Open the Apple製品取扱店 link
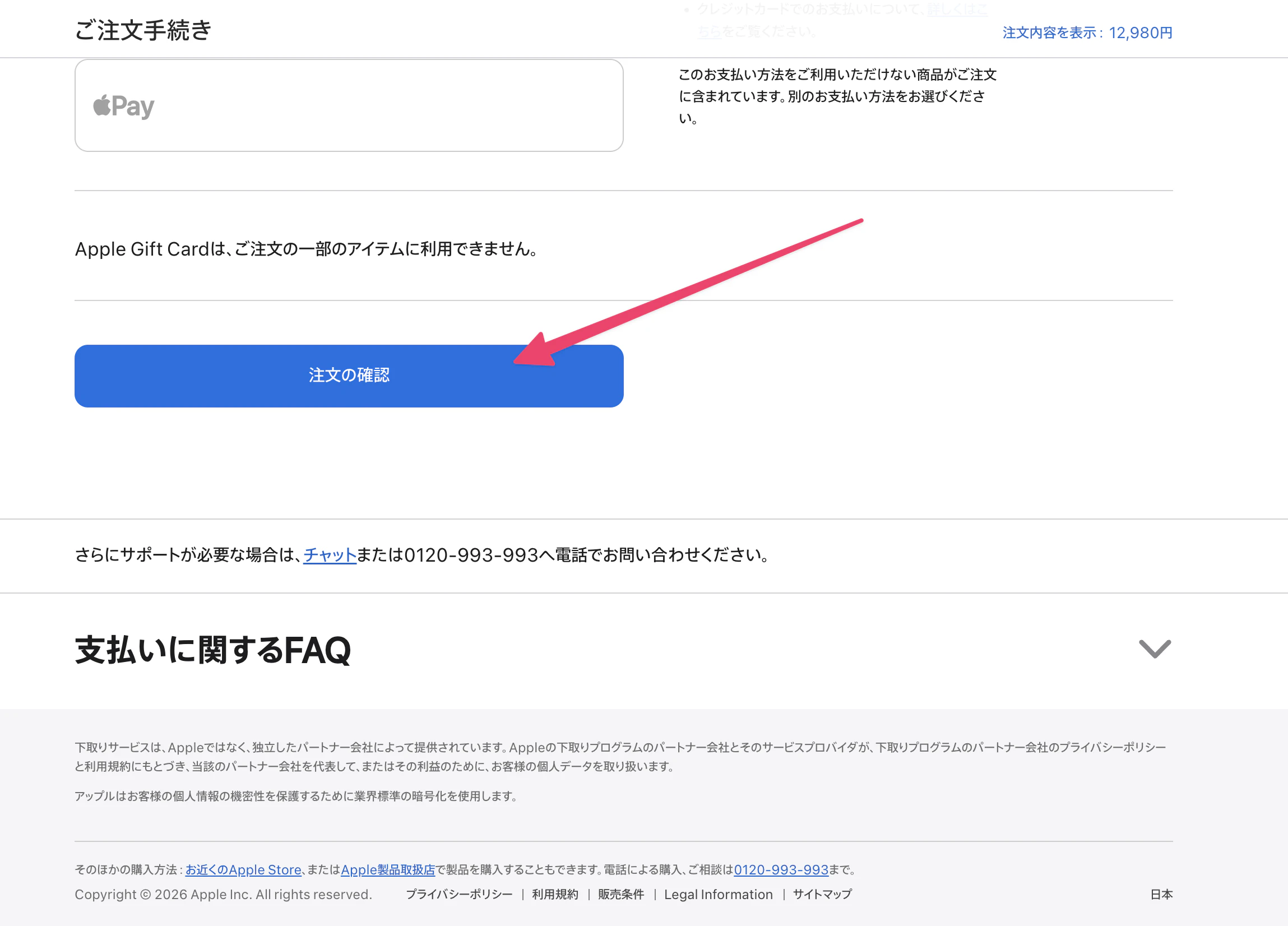The width and height of the screenshot is (1288, 926). pos(388,869)
